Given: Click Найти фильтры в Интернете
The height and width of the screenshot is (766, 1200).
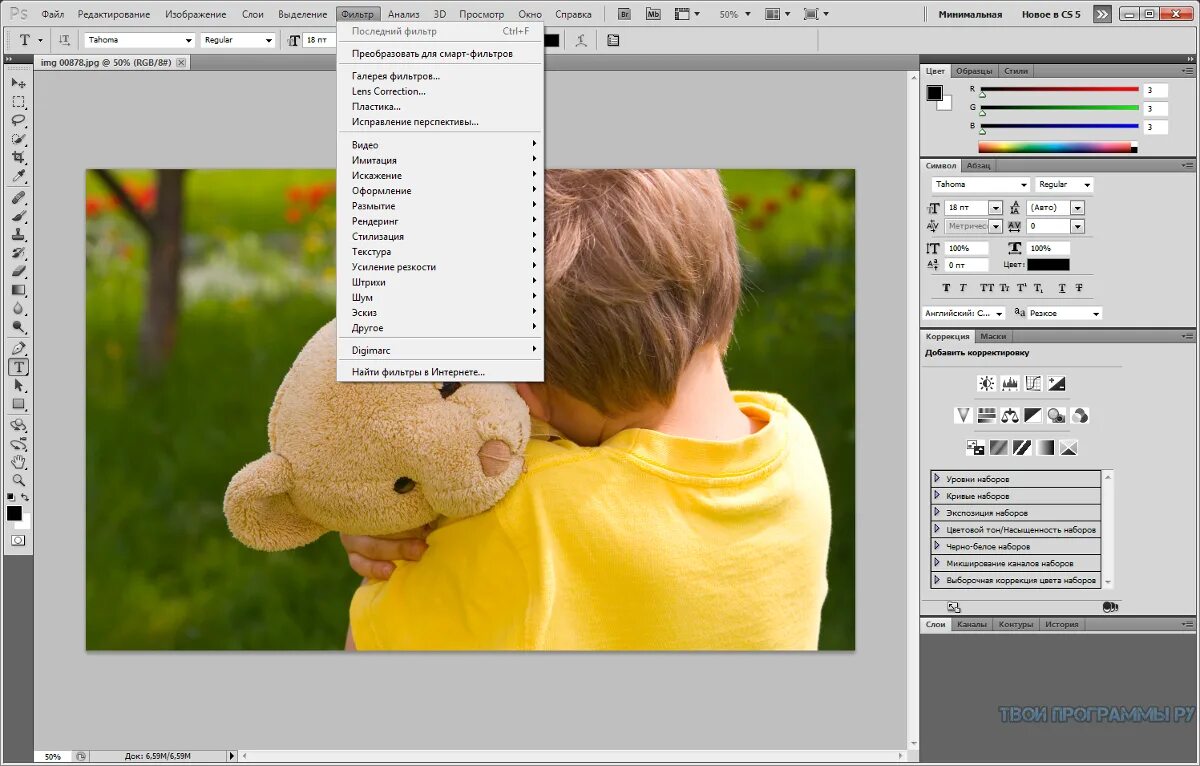Looking at the screenshot, I should pos(440,372).
